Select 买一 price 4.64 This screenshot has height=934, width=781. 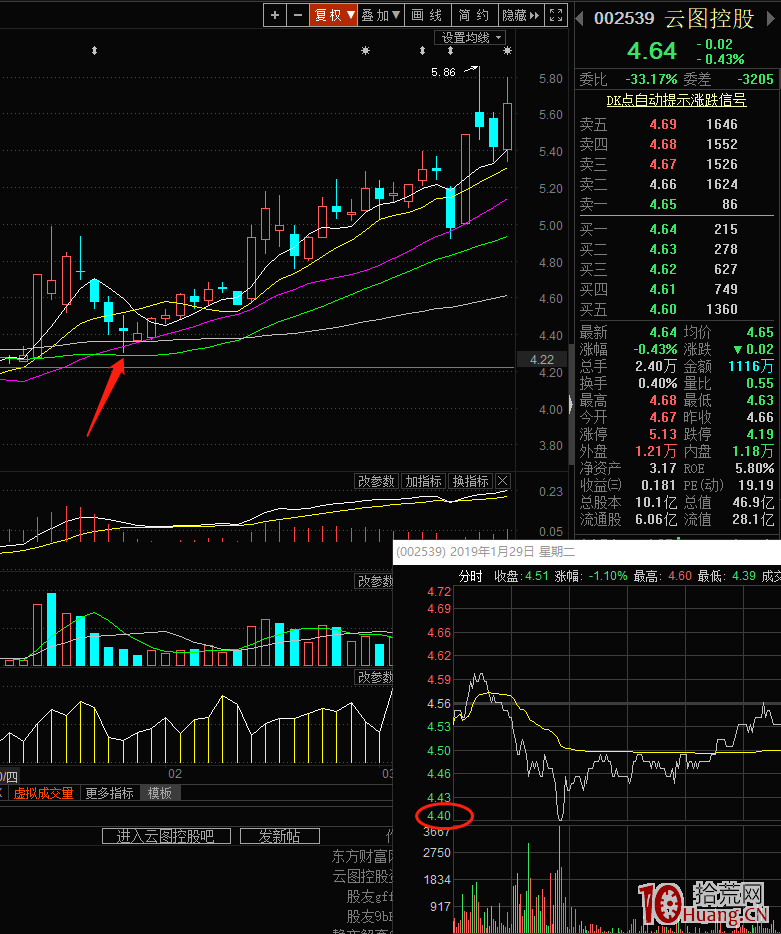pyautogui.click(x=662, y=229)
